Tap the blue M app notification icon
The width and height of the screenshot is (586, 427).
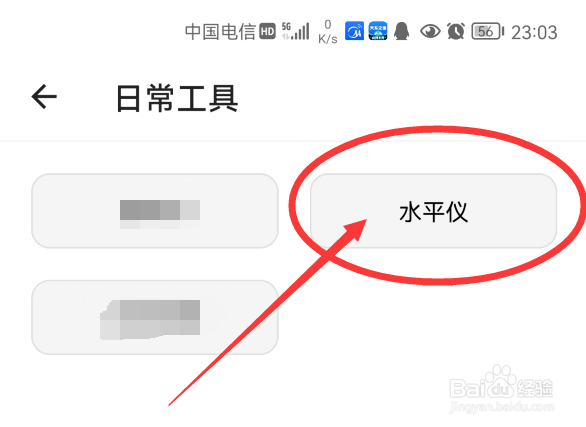(x=354, y=31)
